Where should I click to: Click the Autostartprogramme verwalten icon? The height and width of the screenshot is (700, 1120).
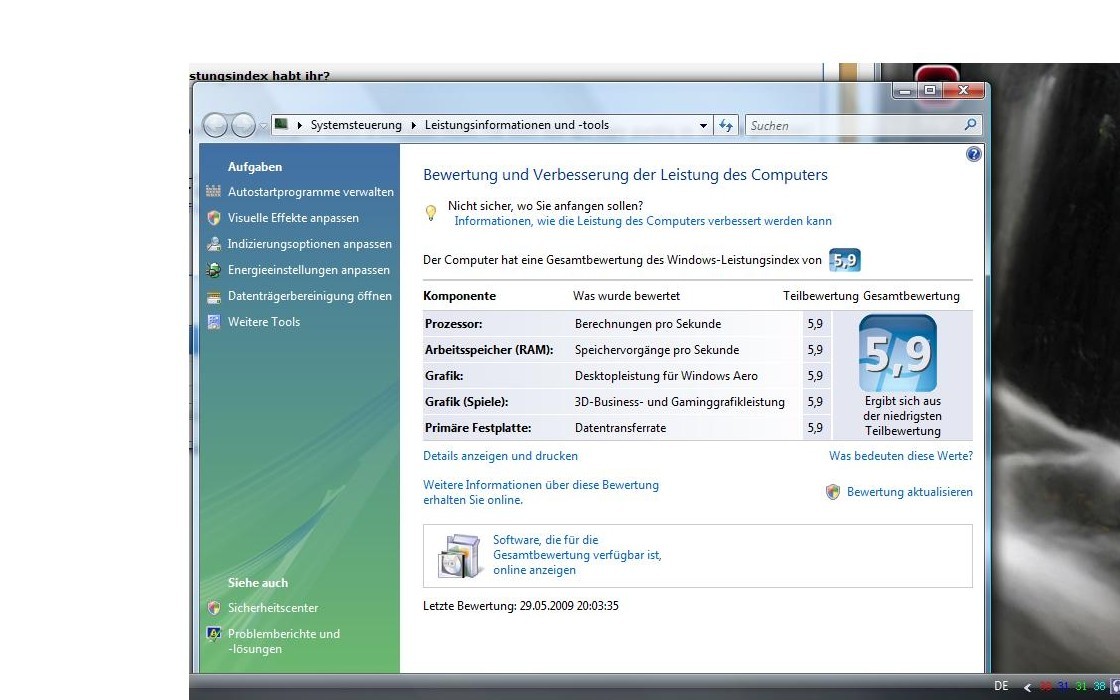(214, 191)
